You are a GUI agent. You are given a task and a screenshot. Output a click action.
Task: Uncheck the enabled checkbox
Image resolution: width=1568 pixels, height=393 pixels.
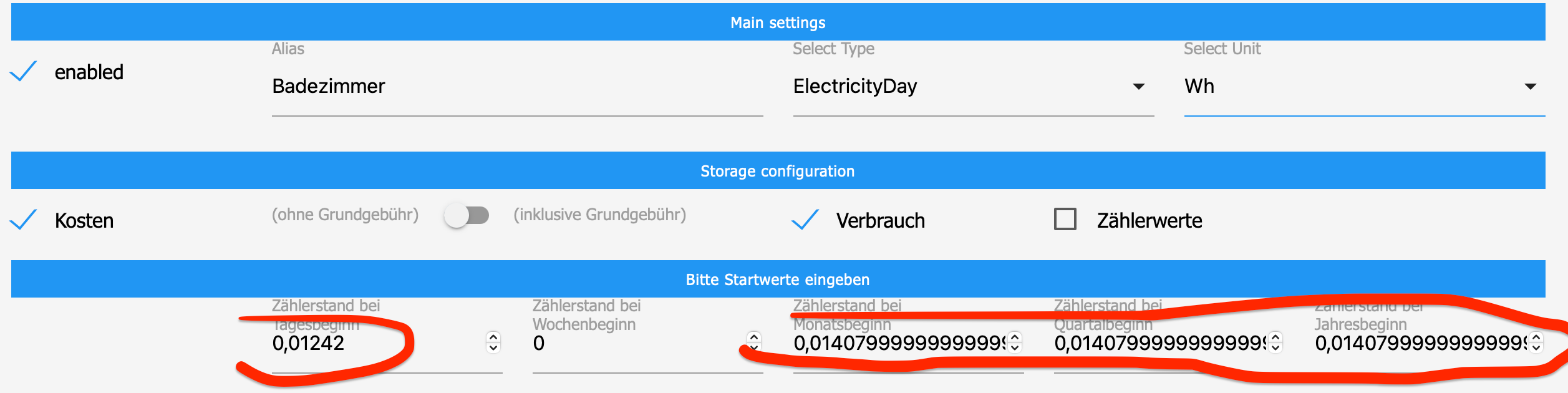tap(24, 72)
